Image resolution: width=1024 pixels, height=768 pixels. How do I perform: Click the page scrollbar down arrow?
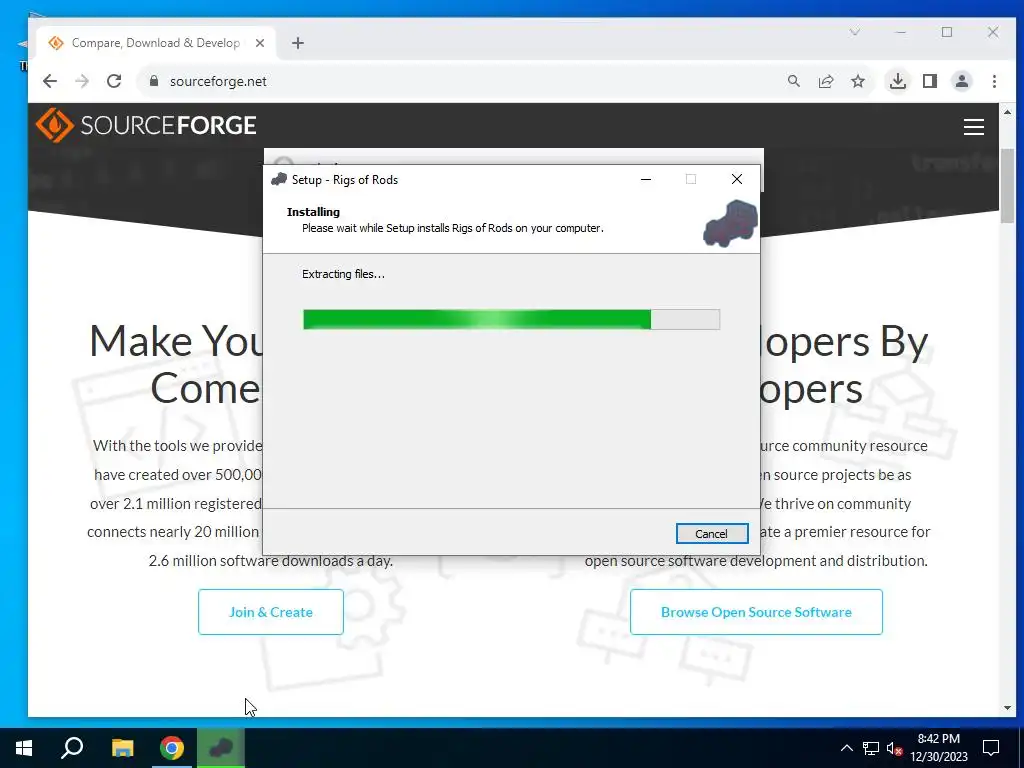pyautogui.click(x=1007, y=708)
